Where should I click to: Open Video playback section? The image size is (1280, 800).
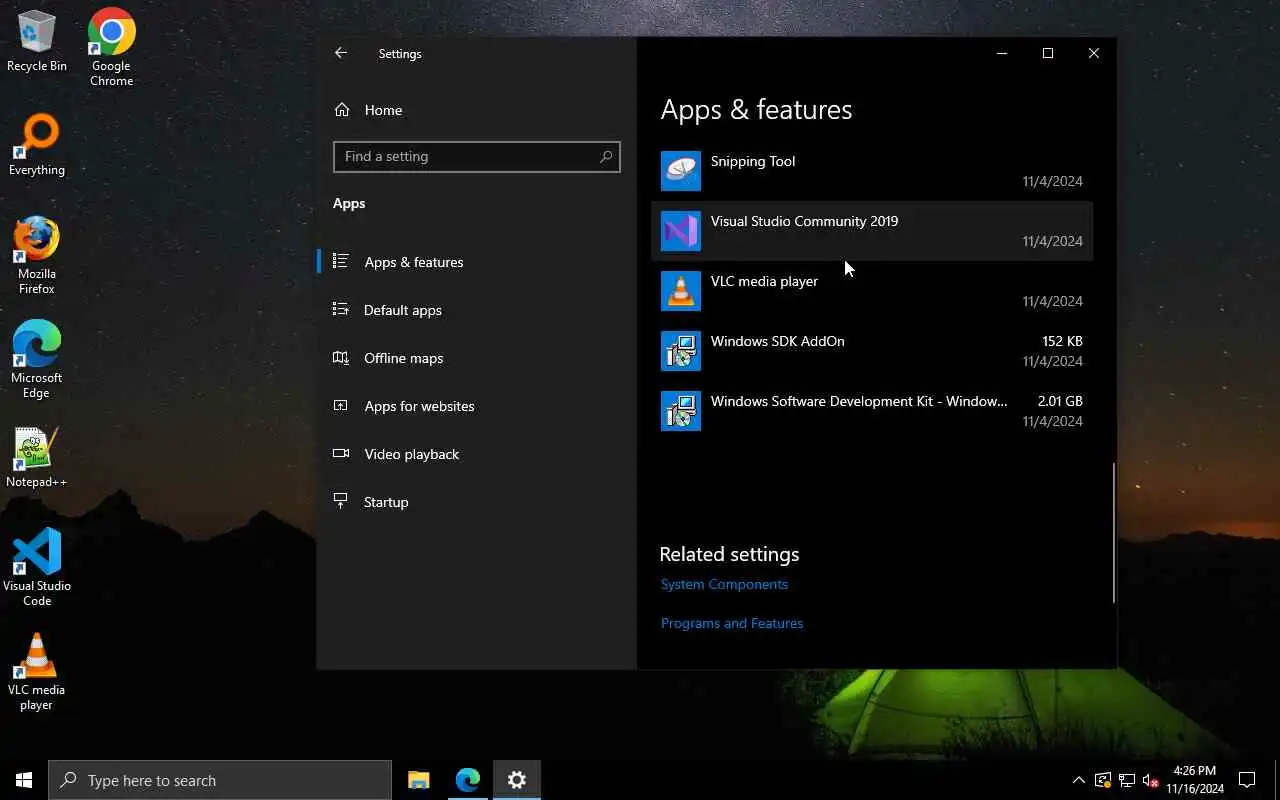click(x=476, y=454)
